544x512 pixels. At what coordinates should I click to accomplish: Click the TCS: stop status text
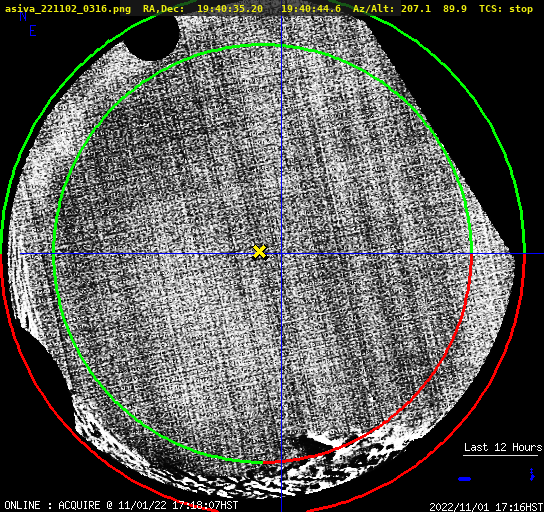pos(506,9)
